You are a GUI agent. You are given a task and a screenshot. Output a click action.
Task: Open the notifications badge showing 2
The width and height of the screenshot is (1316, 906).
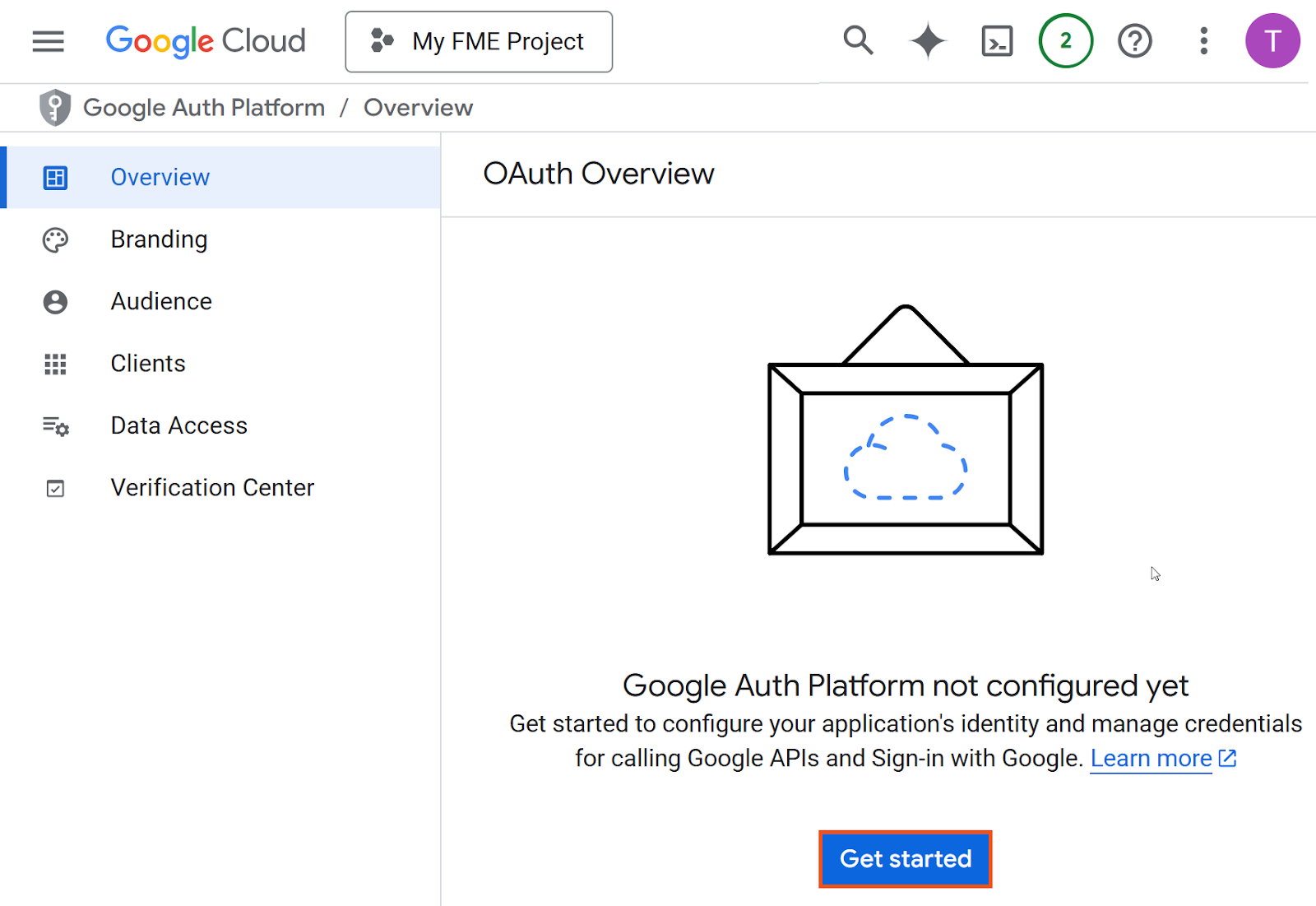point(1066,40)
